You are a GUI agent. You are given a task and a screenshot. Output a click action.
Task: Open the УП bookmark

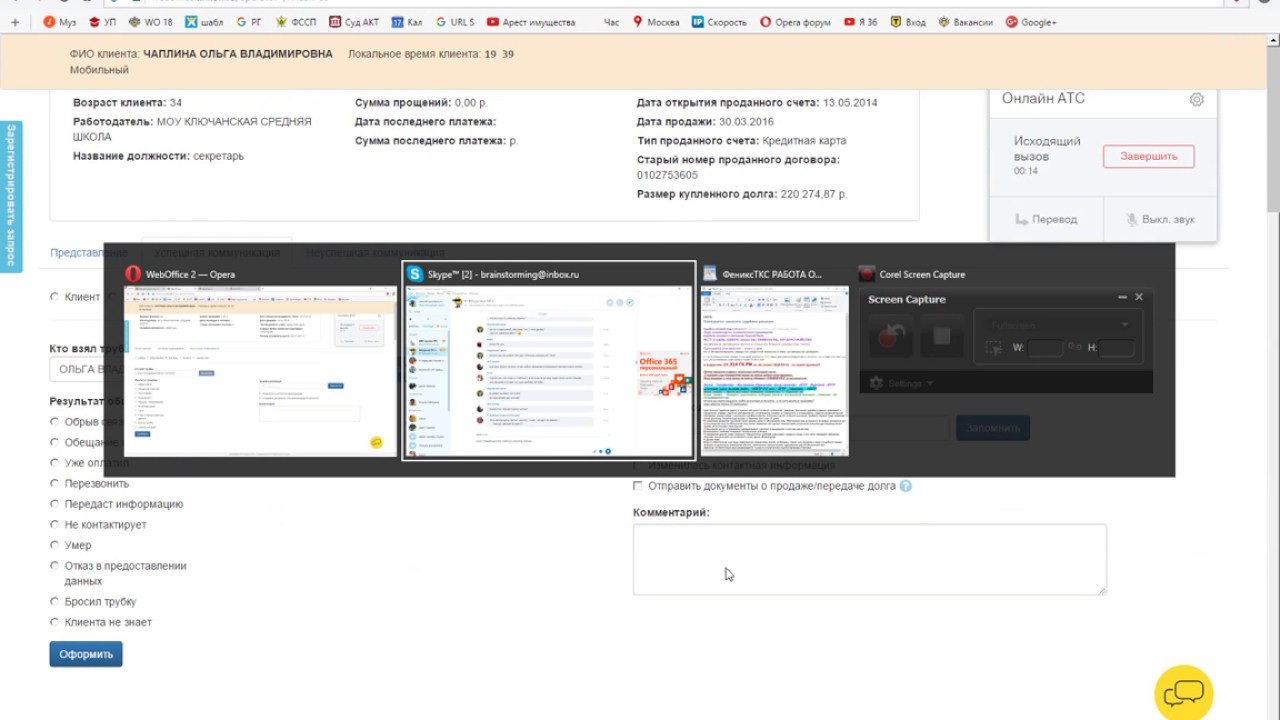104,22
